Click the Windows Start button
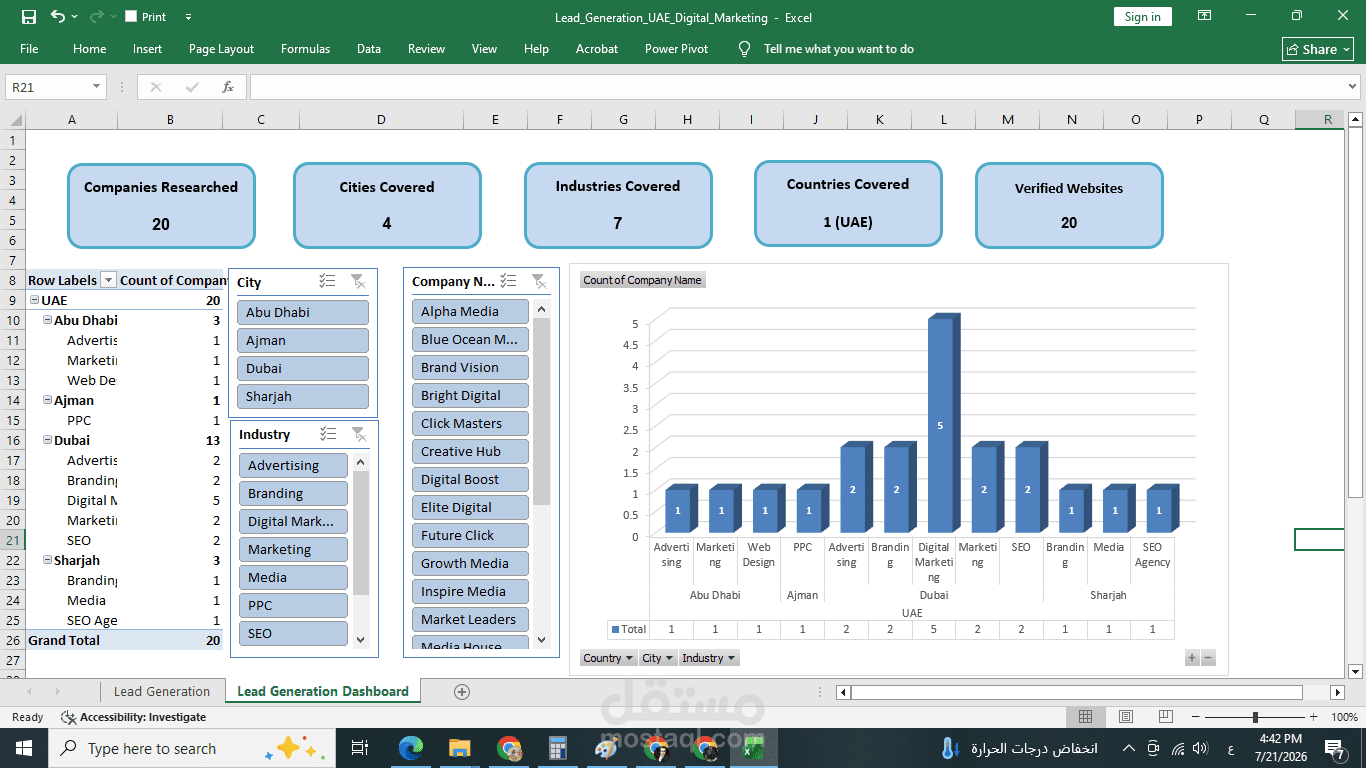1366x768 pixels. (x=22, y=748)
